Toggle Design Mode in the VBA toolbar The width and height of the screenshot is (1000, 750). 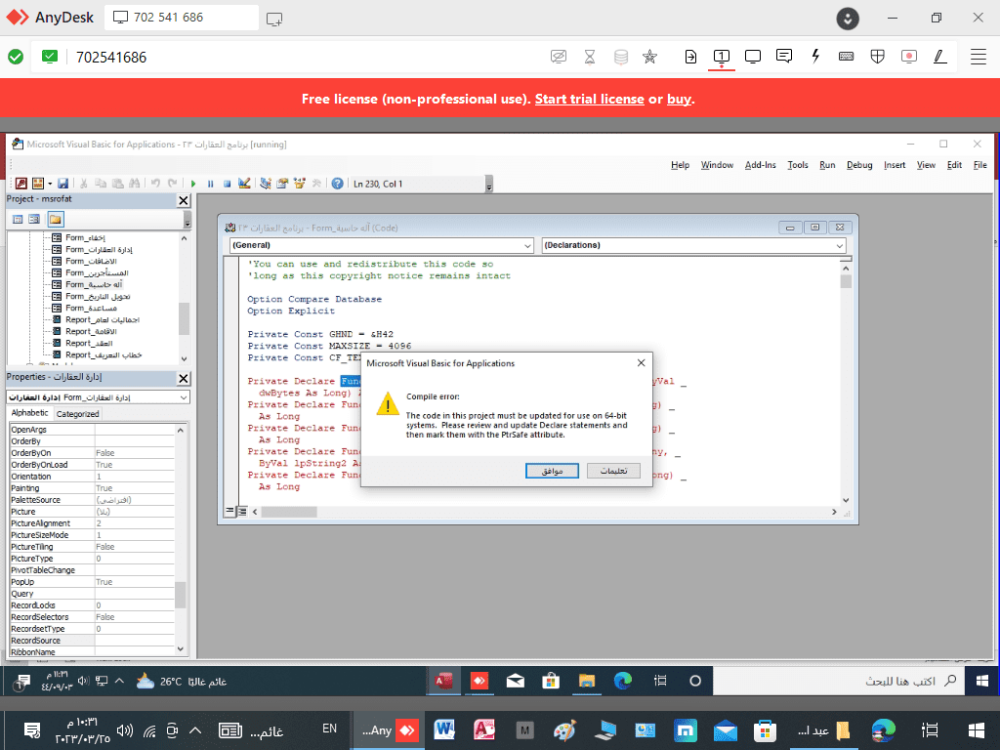point(244,184)
